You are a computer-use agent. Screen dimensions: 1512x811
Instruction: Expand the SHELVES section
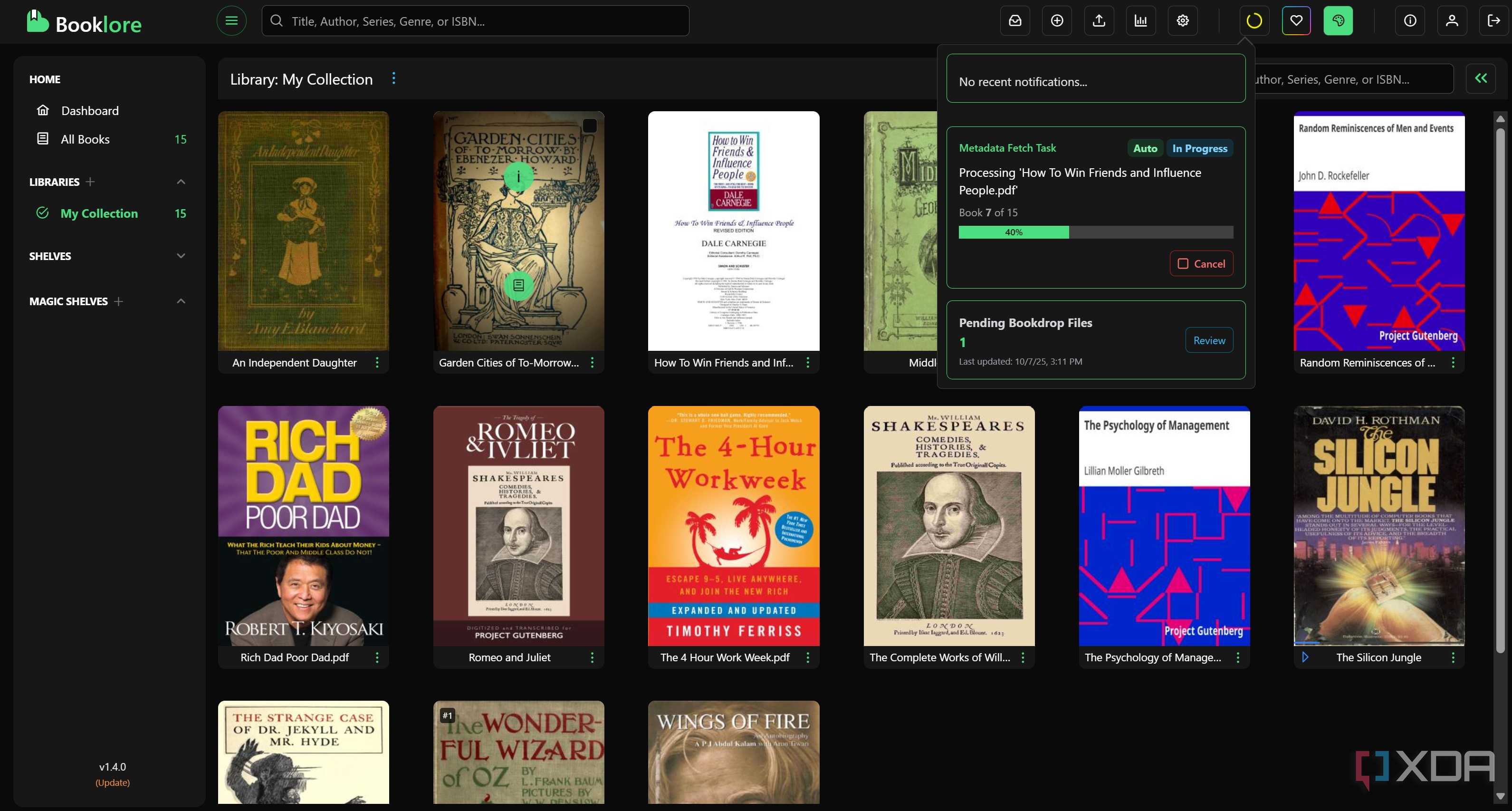pos(180,255)
